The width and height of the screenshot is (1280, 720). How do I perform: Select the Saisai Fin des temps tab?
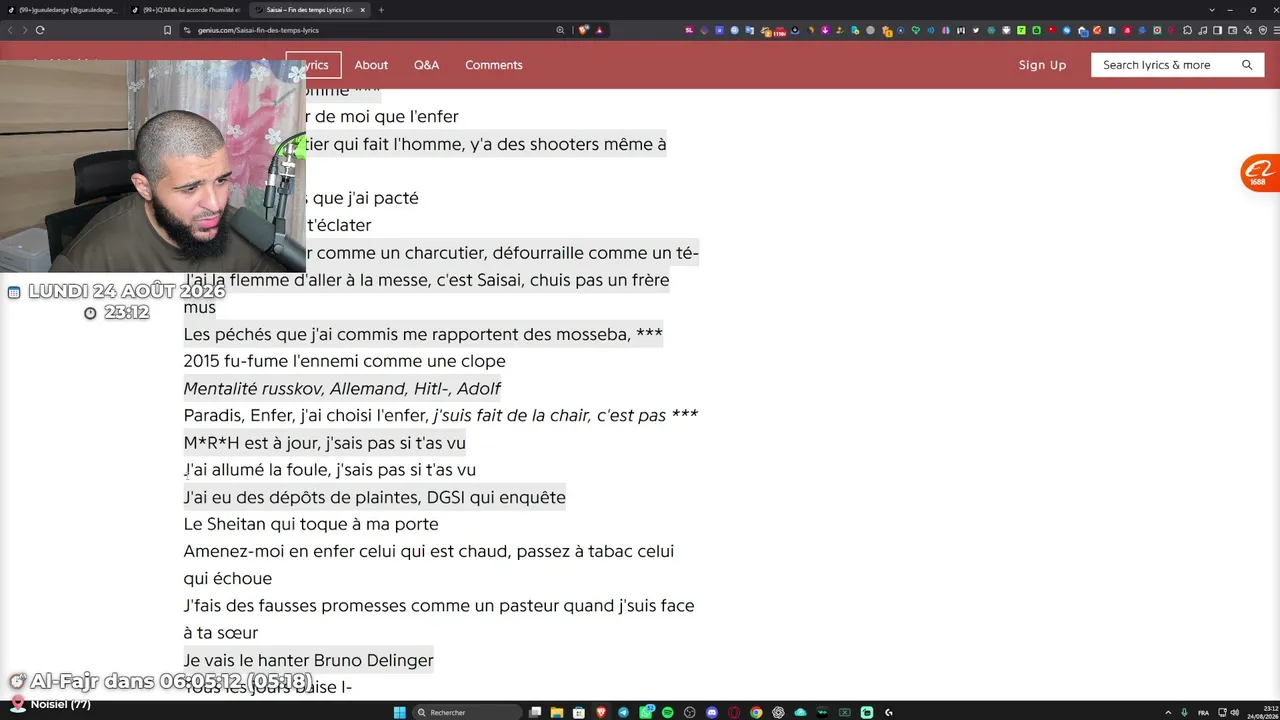click(304, 10)
